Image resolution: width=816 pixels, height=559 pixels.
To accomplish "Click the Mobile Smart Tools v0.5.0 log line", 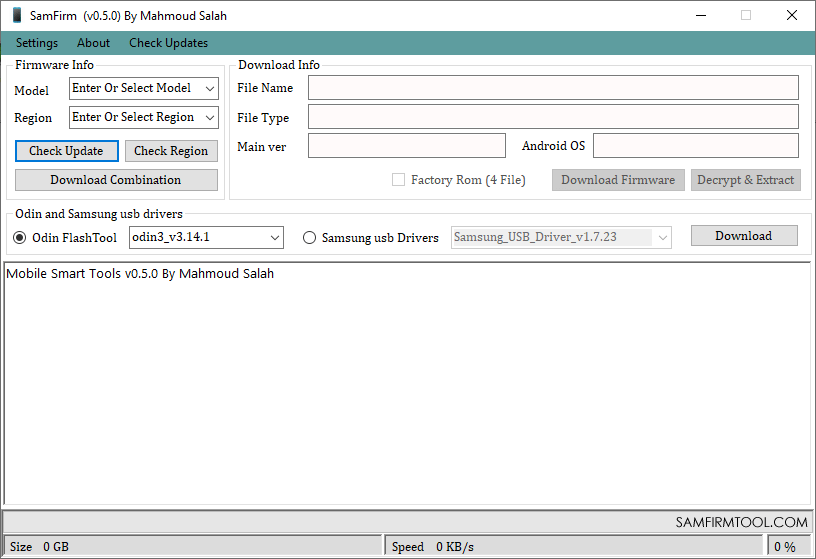I will pyautogui.click(x=140, y=274).
